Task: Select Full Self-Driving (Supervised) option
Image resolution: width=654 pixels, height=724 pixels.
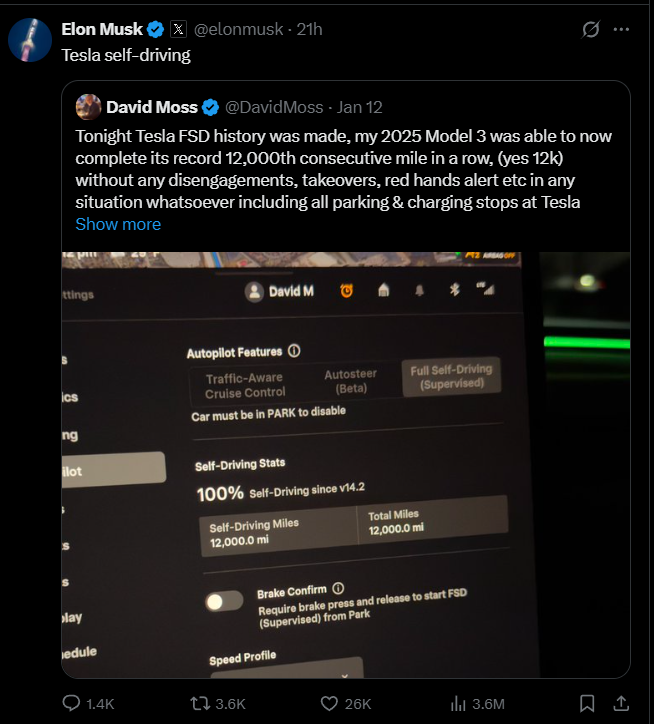Action: (x=451, y=376)
